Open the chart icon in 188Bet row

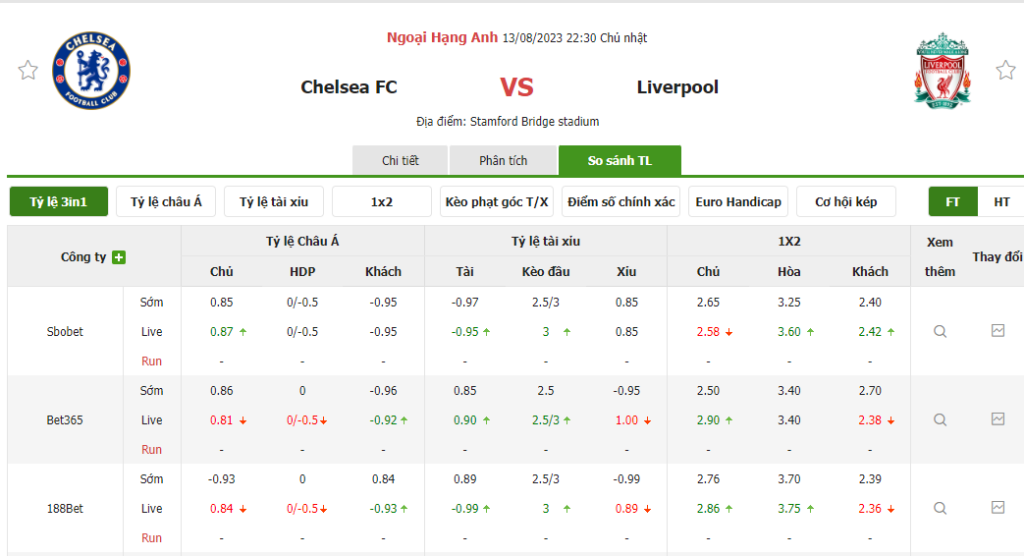[998, 507]
